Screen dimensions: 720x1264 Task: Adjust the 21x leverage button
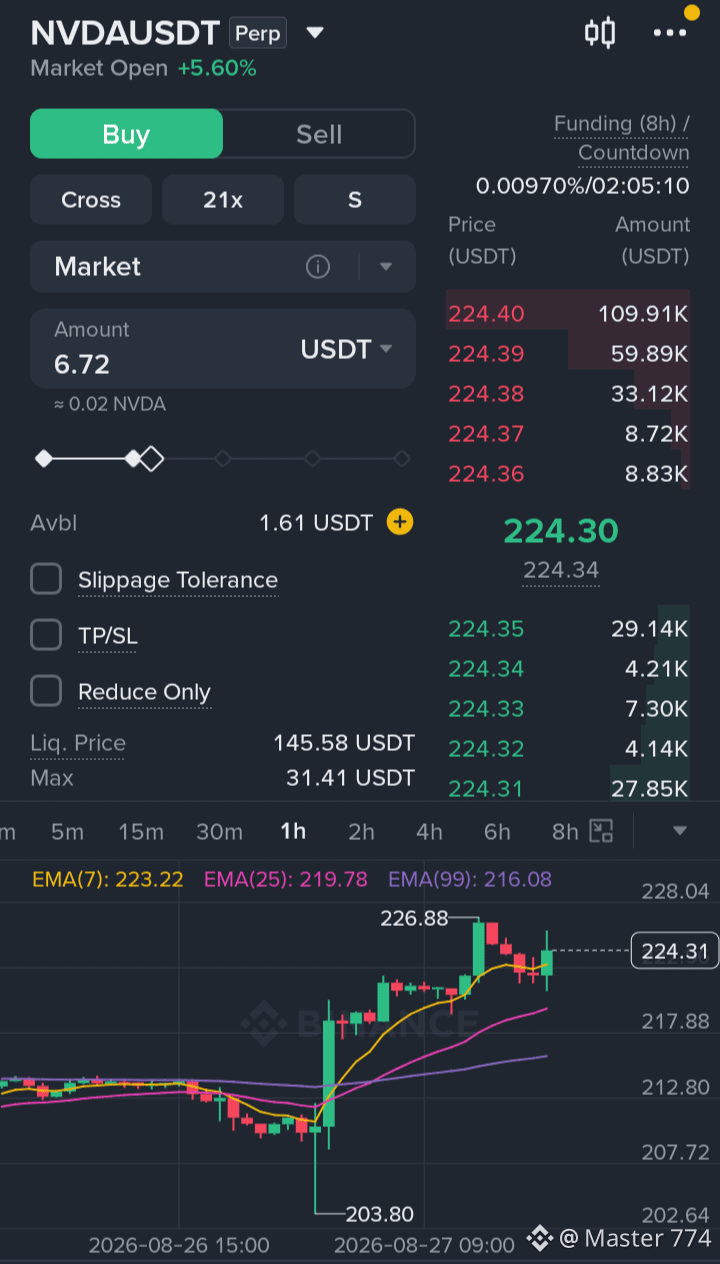[x=223, y=200]
